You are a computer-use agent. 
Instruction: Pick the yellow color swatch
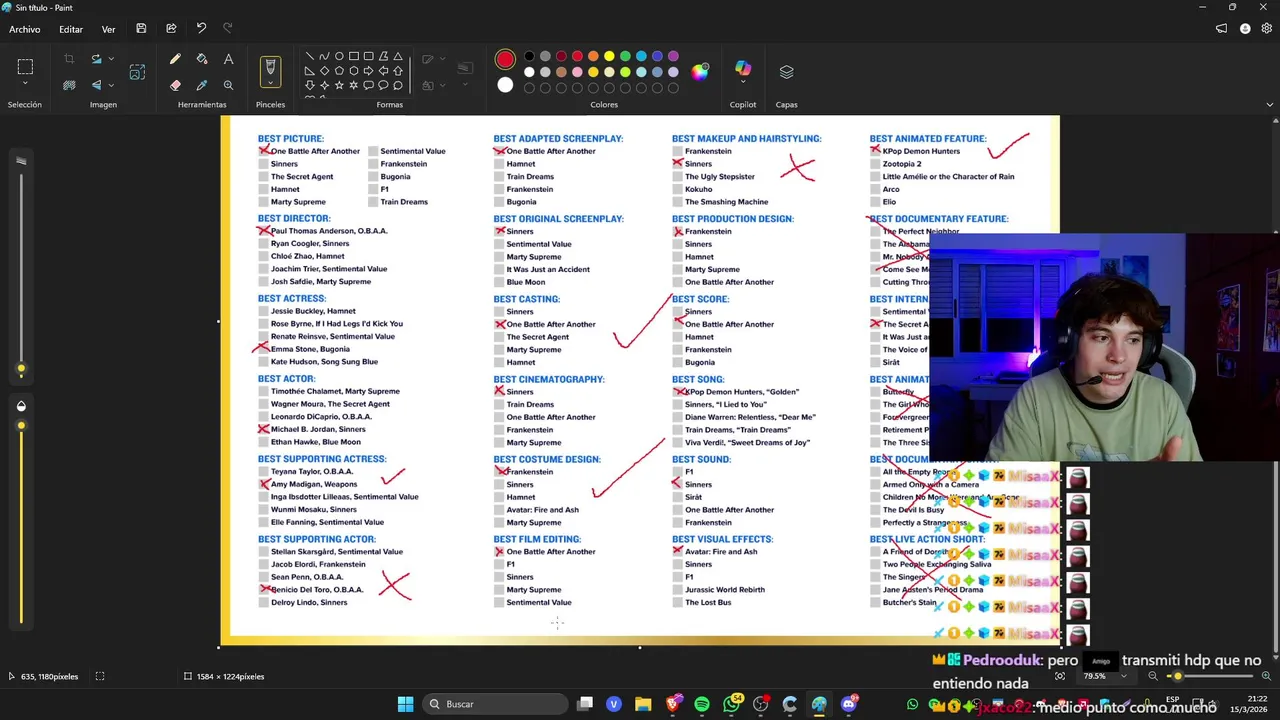609,56
